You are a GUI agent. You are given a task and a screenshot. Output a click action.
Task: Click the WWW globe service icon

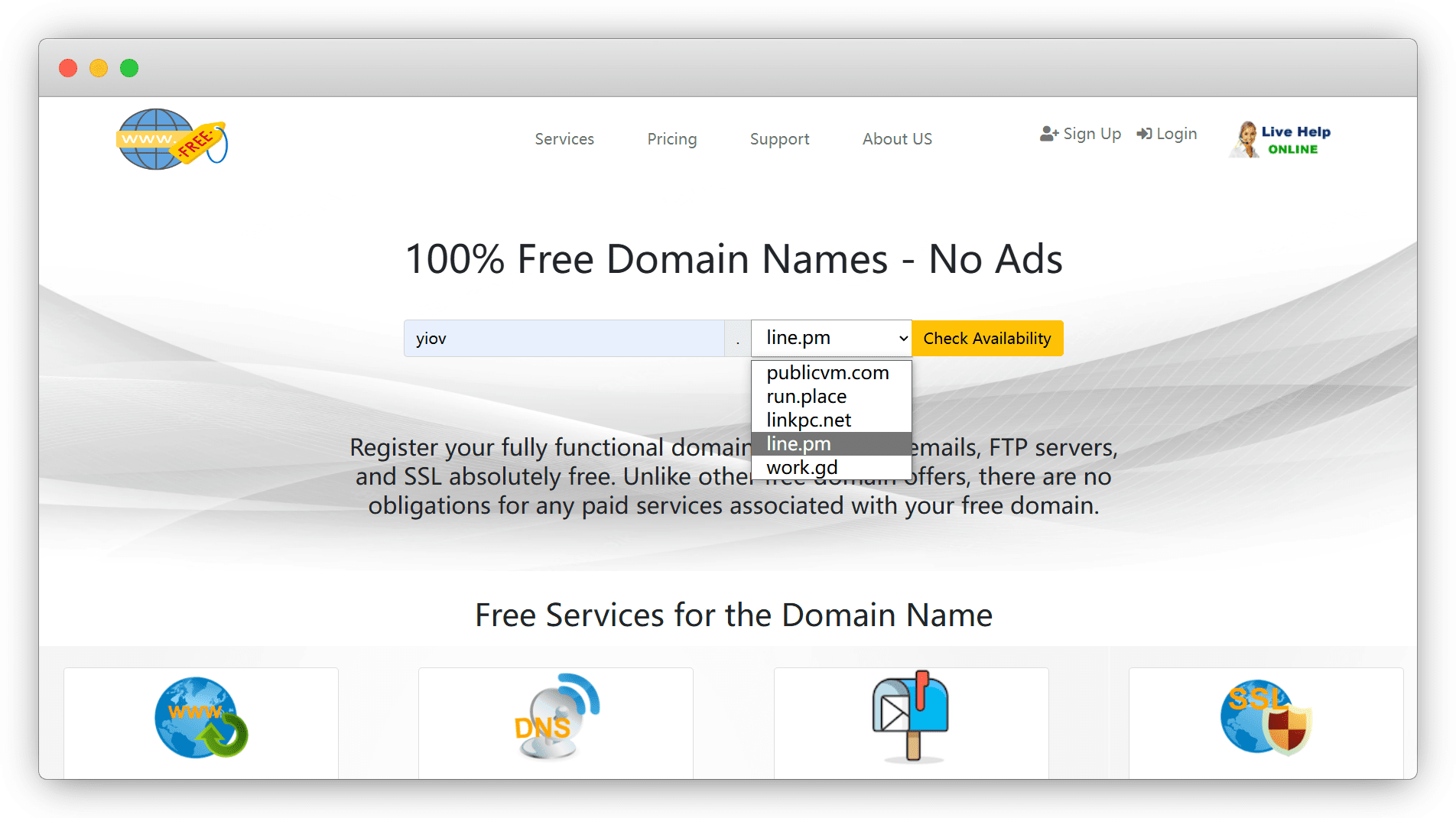[201, 717]
